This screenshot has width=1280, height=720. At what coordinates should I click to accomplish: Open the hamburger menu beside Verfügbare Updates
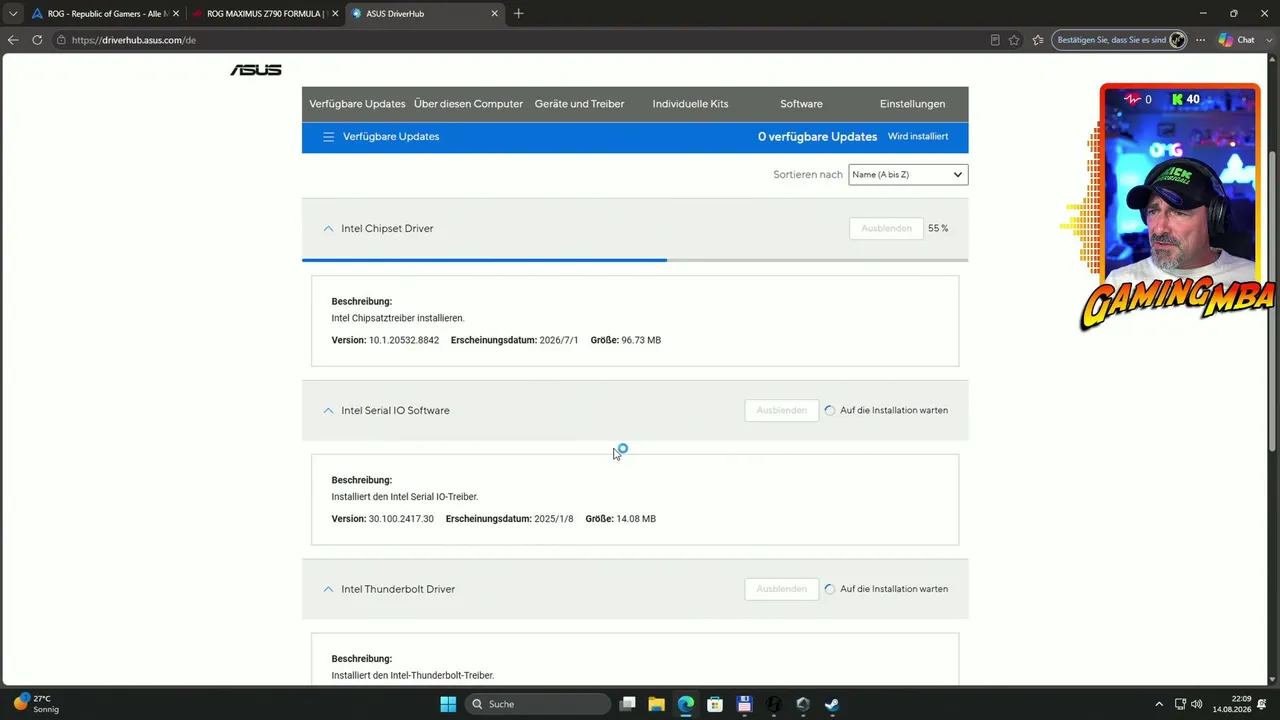328,137
